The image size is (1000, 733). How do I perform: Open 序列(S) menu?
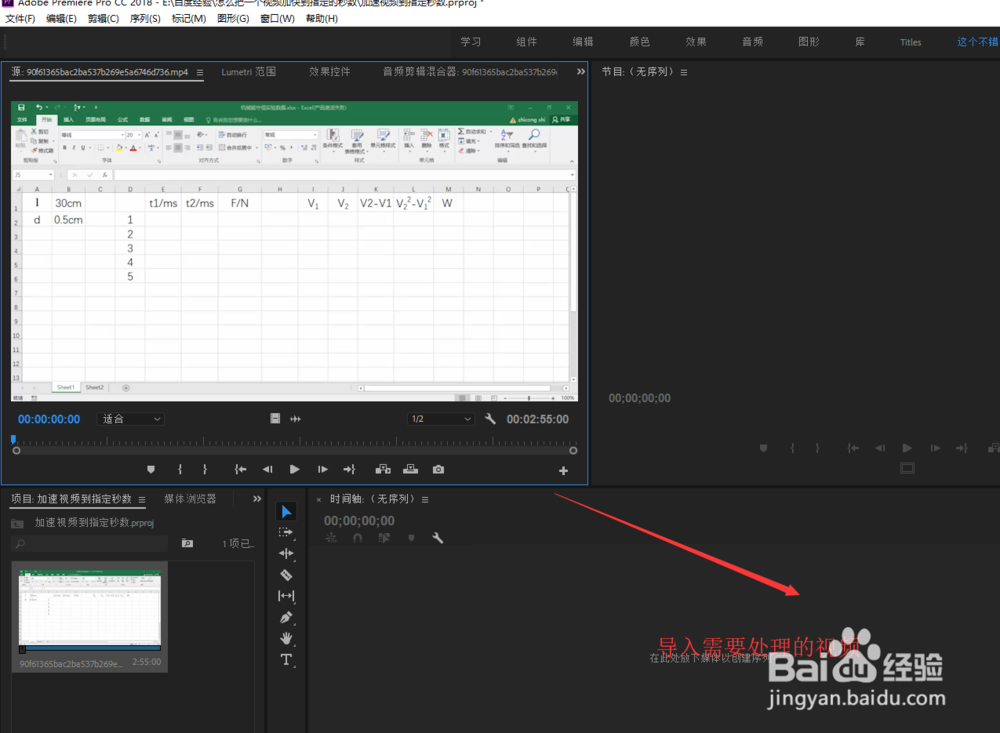coord(145,19)
